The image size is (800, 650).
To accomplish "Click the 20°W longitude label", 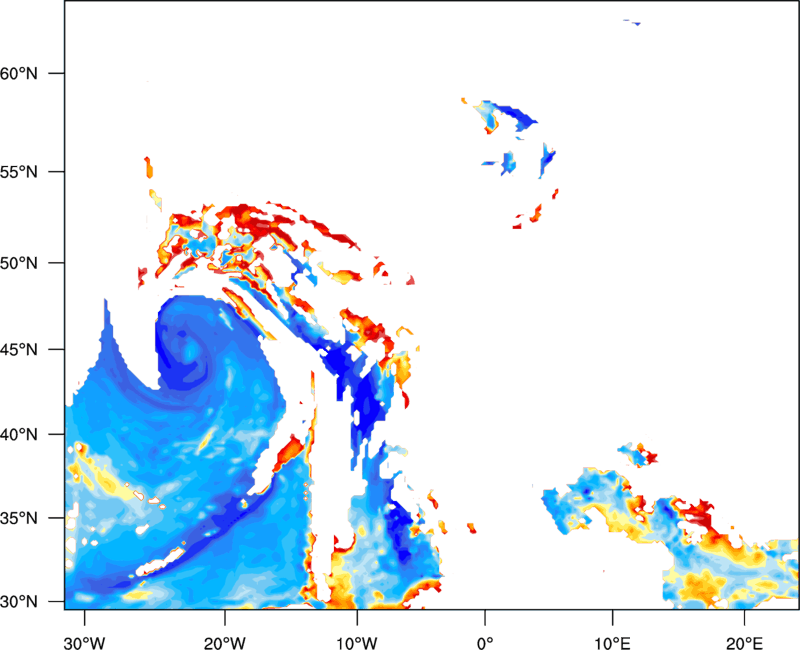I will pos(224,643).
